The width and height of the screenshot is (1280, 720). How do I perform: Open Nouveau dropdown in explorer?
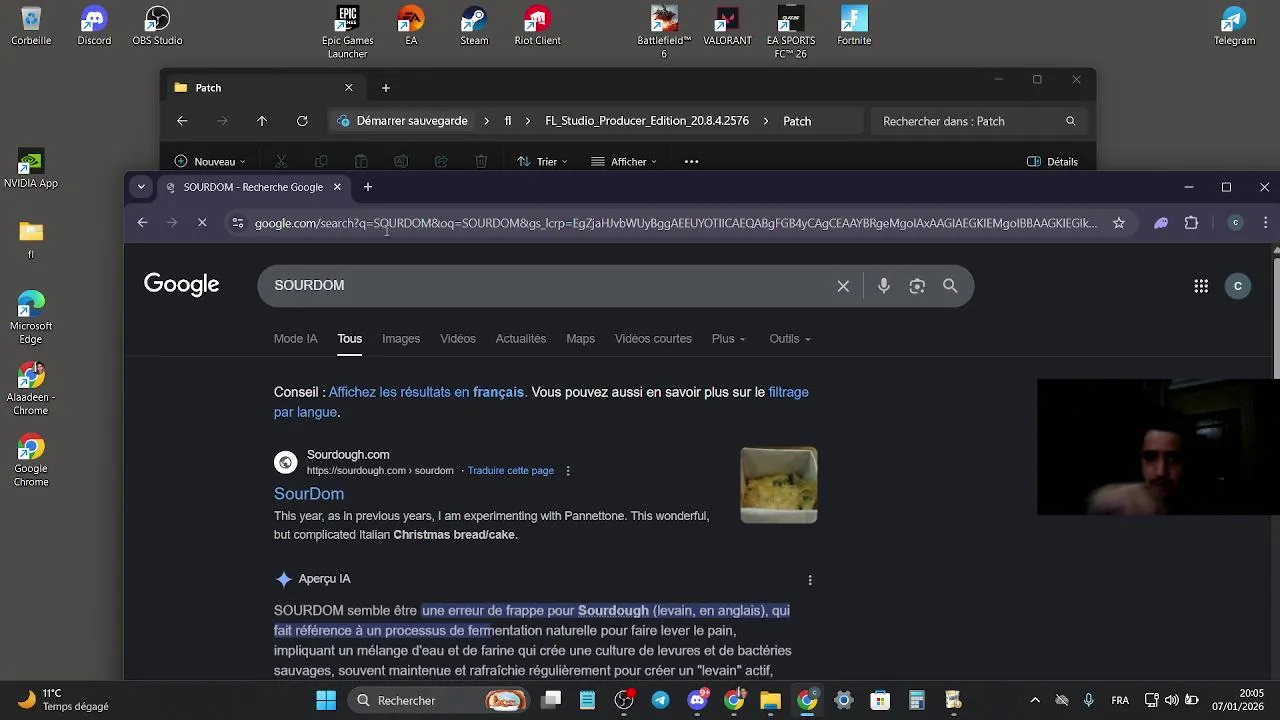[210, 162]
